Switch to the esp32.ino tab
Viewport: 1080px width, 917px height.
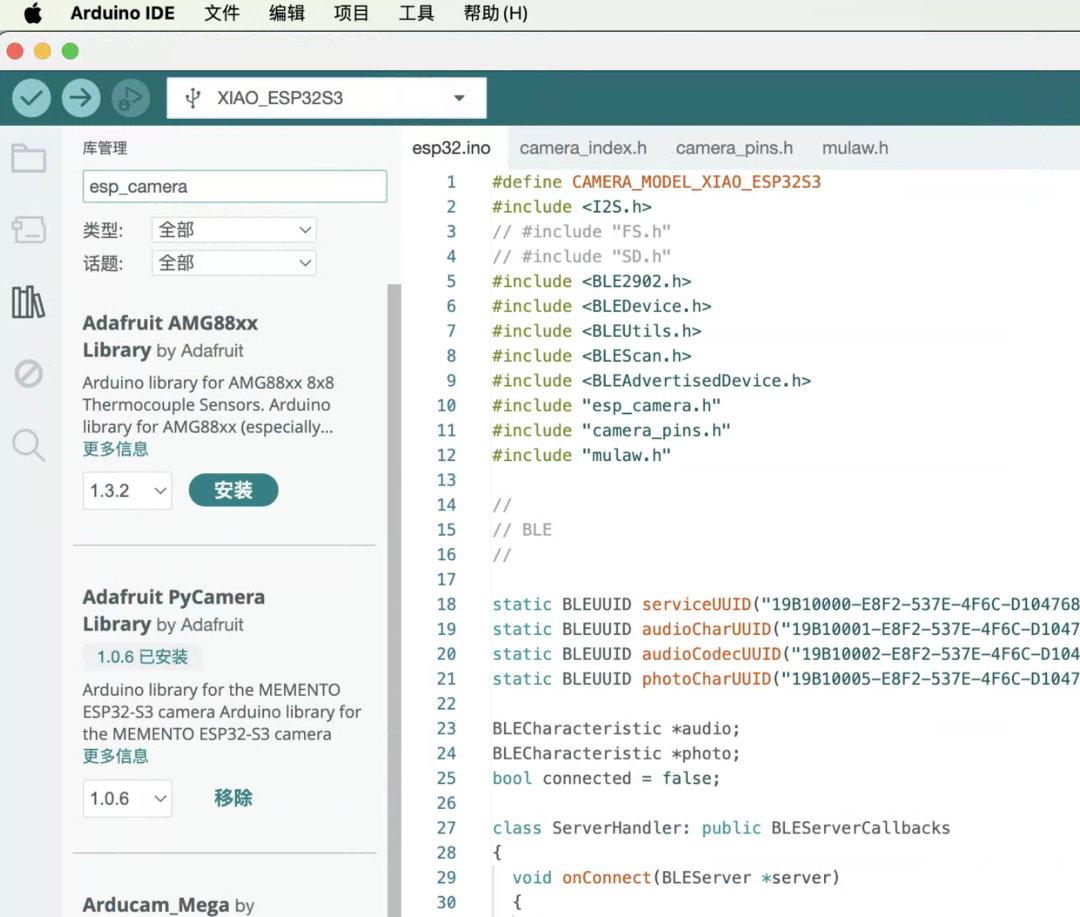point(451,148)
